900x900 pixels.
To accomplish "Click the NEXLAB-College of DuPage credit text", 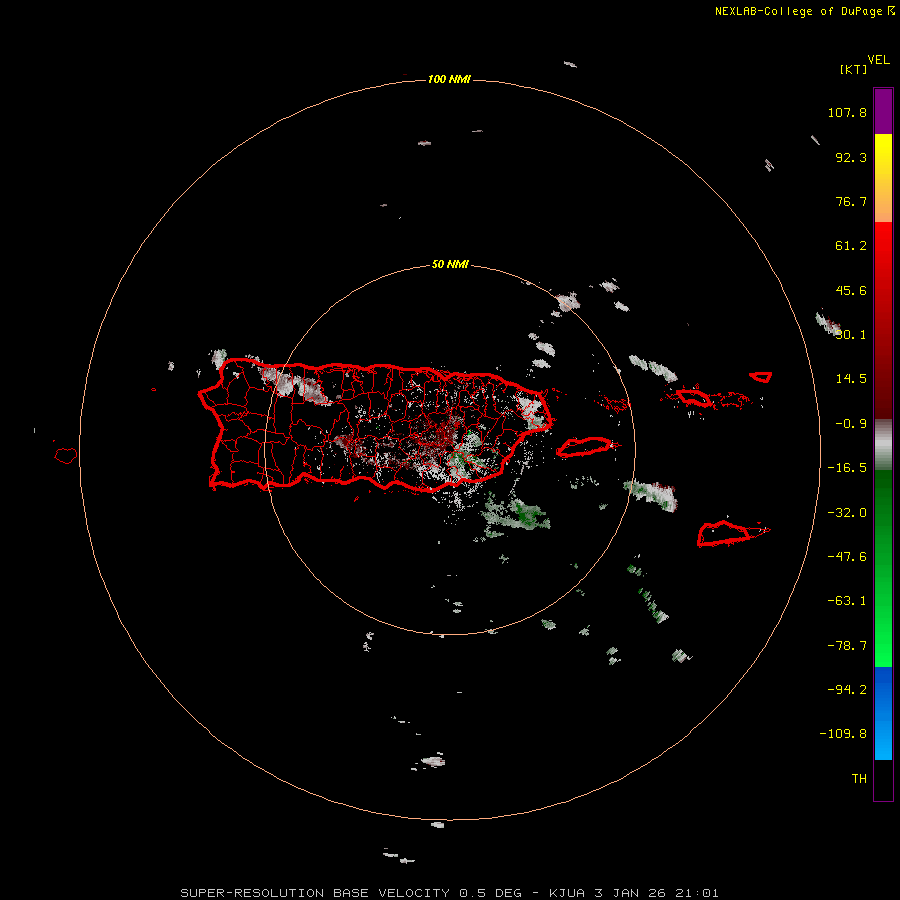I will 805,11.
